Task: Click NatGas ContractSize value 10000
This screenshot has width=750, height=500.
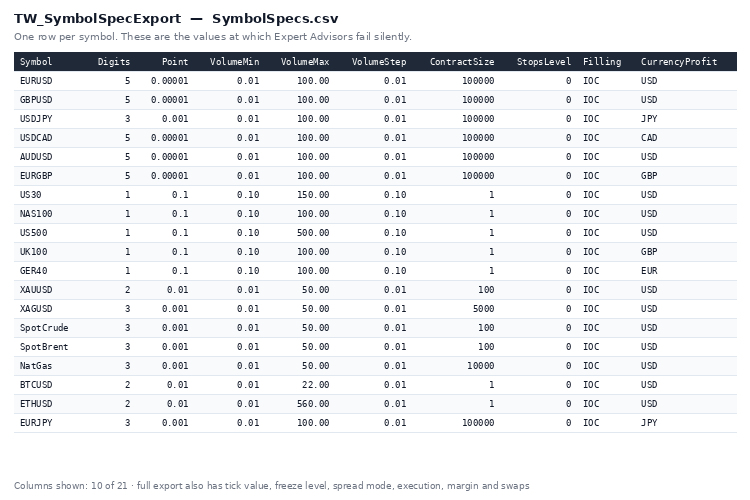Action: (481, 366)
